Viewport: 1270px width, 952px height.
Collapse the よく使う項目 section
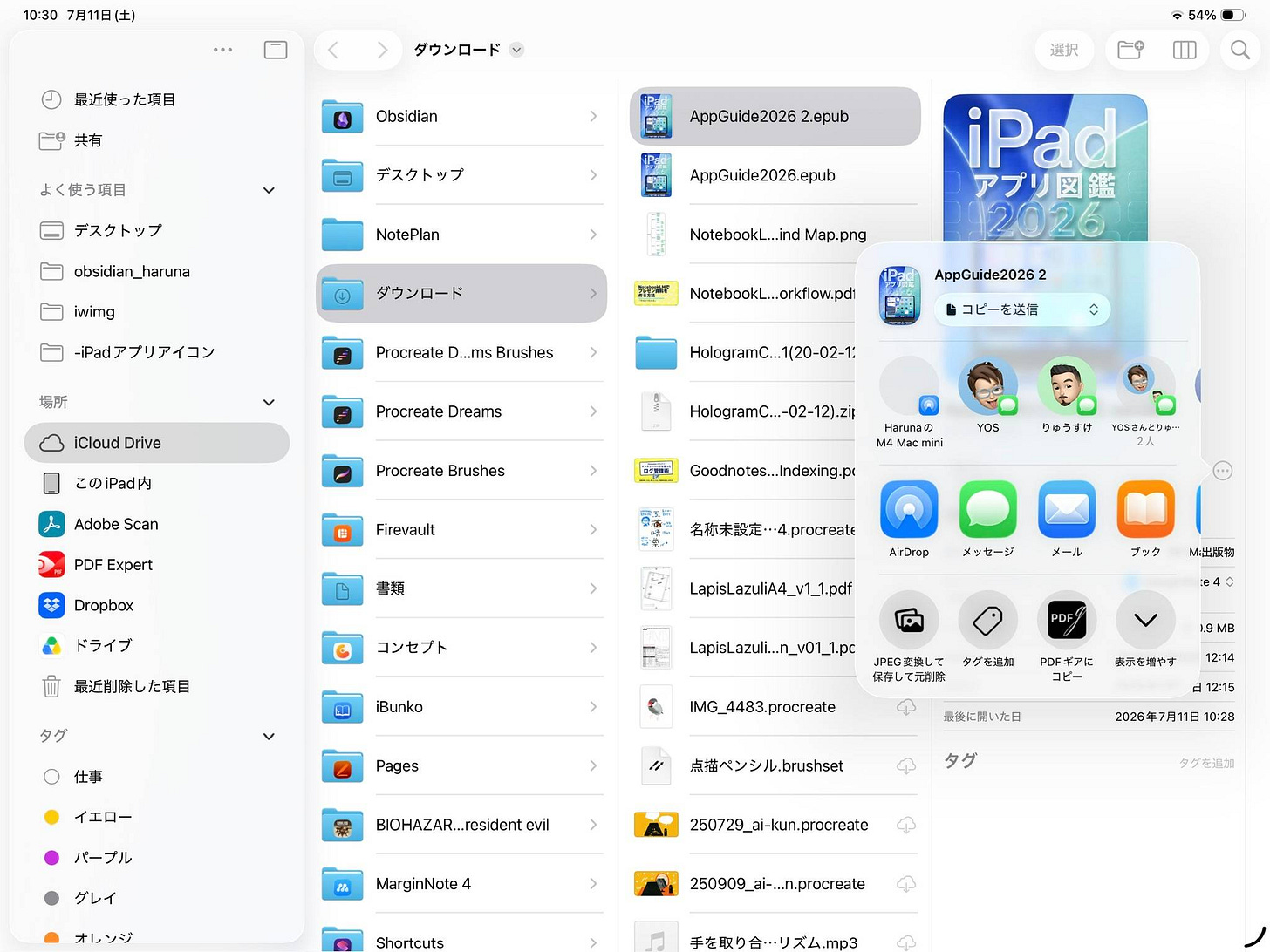pos(269,190)
